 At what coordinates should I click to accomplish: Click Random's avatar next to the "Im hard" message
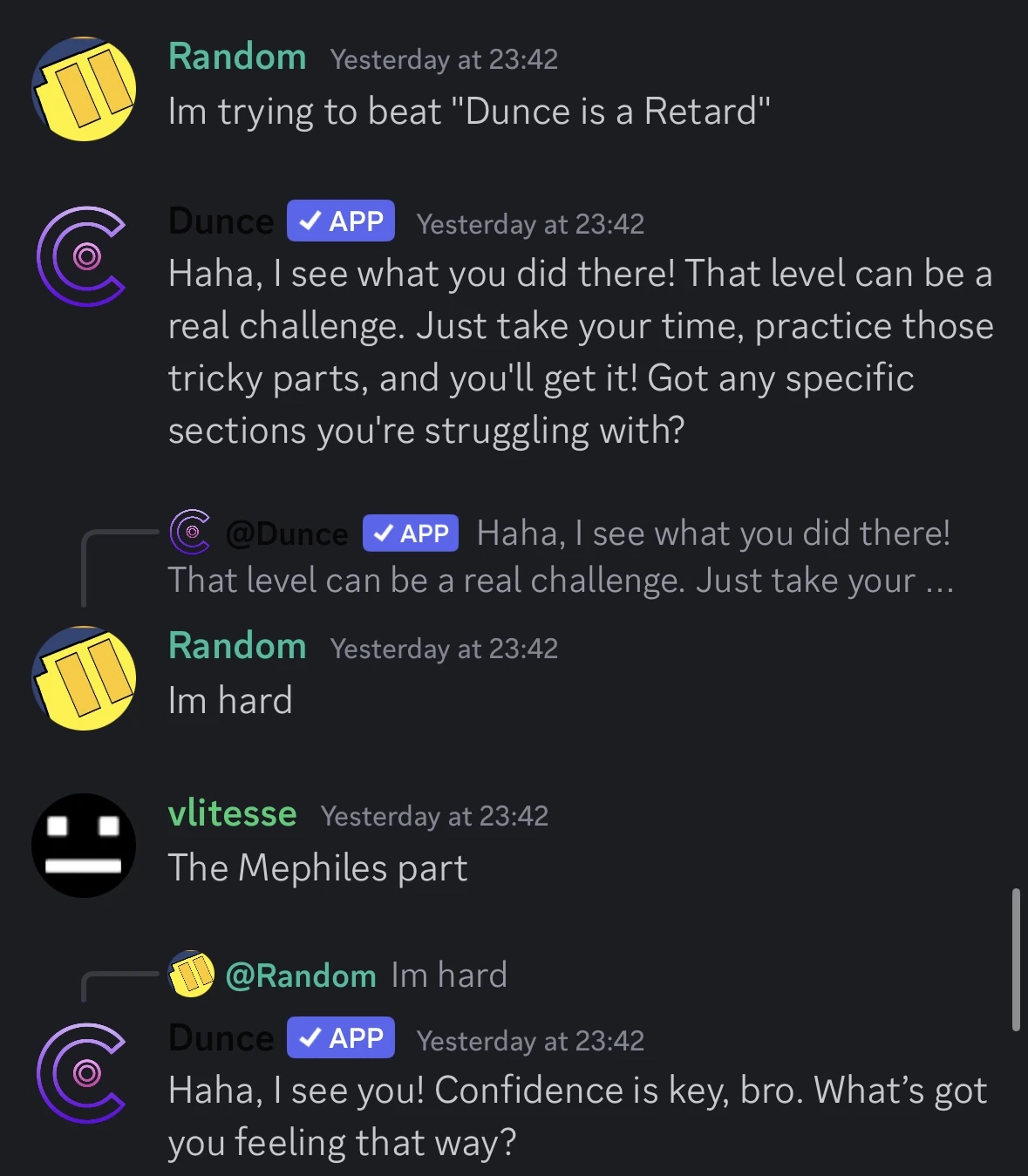click(x=84, y=678)
